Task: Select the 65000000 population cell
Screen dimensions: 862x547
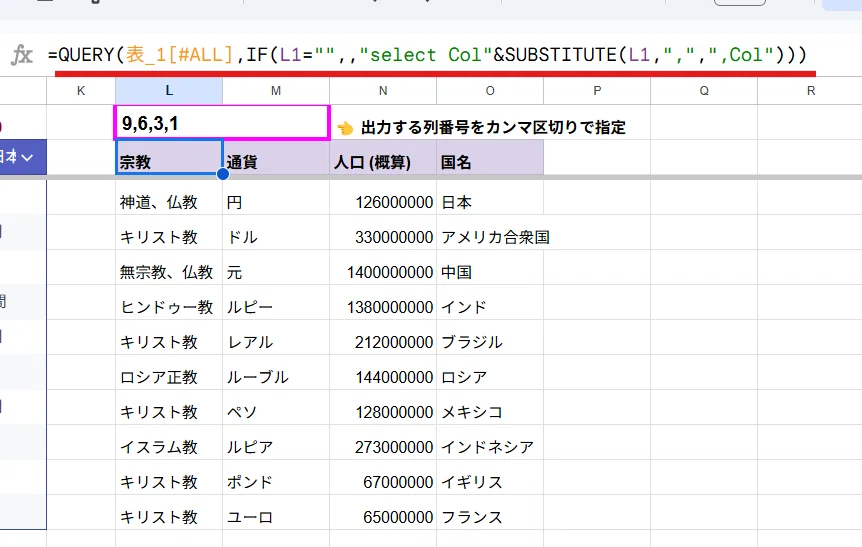Action: (383, 512)
